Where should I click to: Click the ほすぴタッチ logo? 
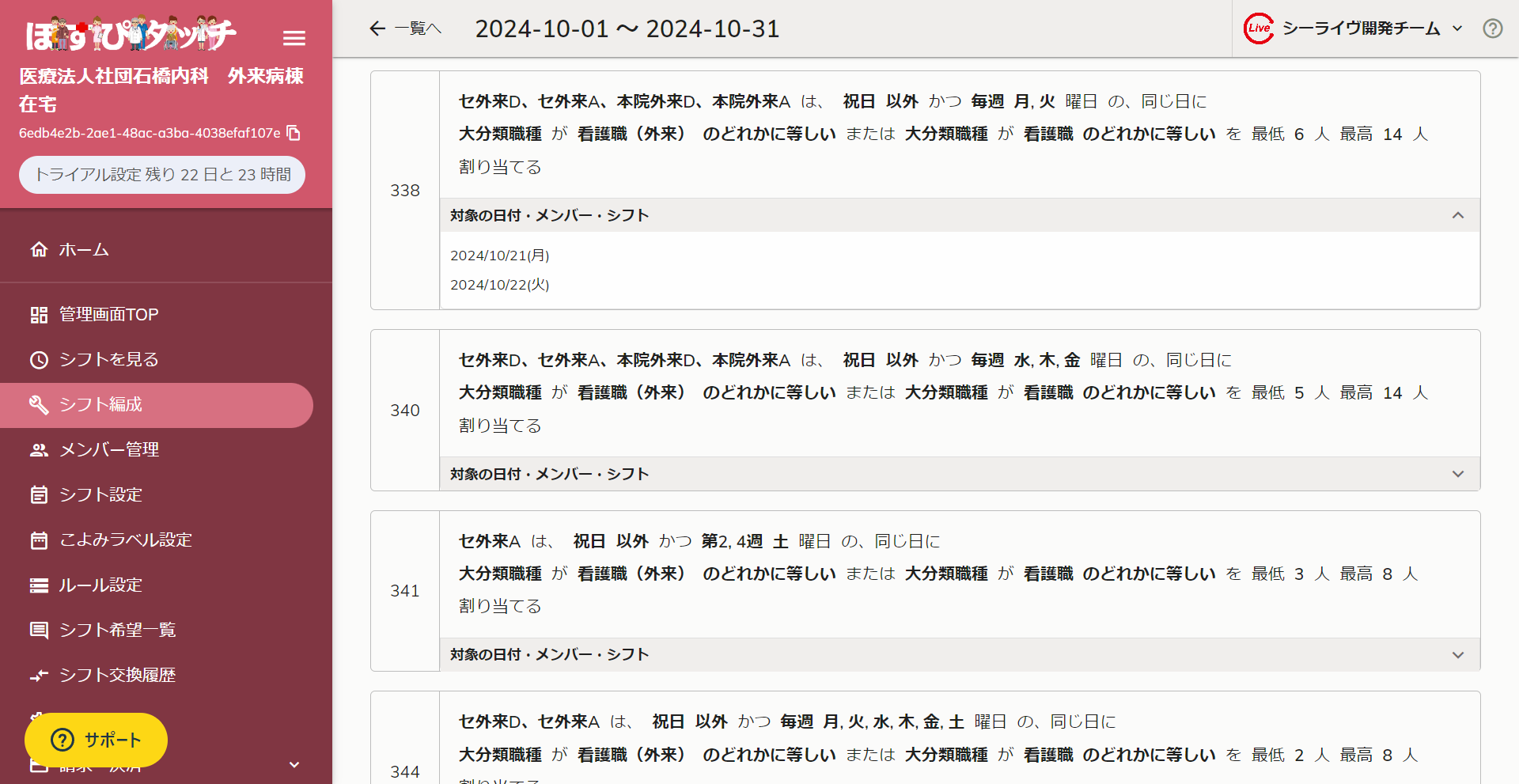point(131,34)
